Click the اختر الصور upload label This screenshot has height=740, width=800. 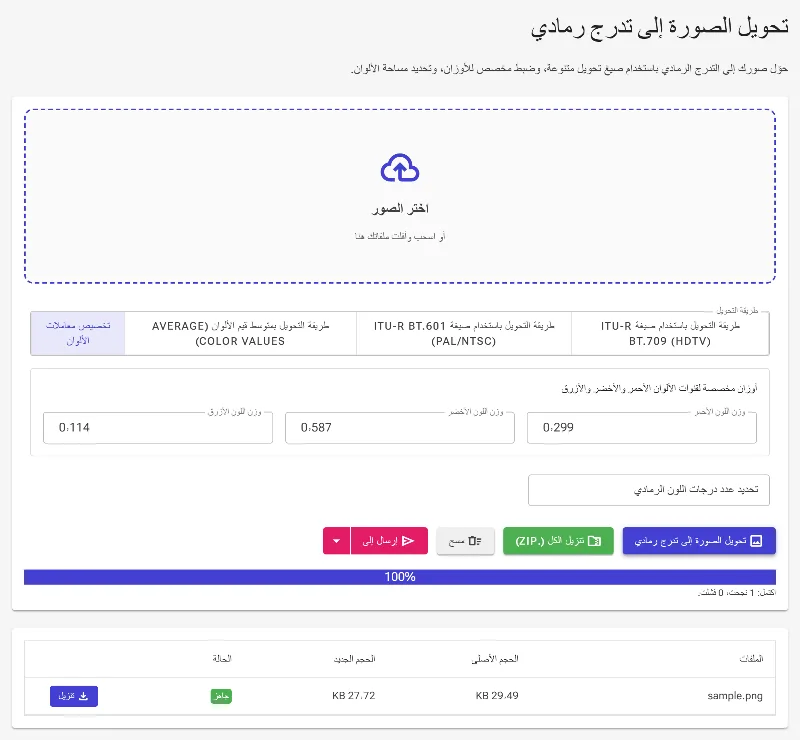pyautogui.click(x=400, y=208)
